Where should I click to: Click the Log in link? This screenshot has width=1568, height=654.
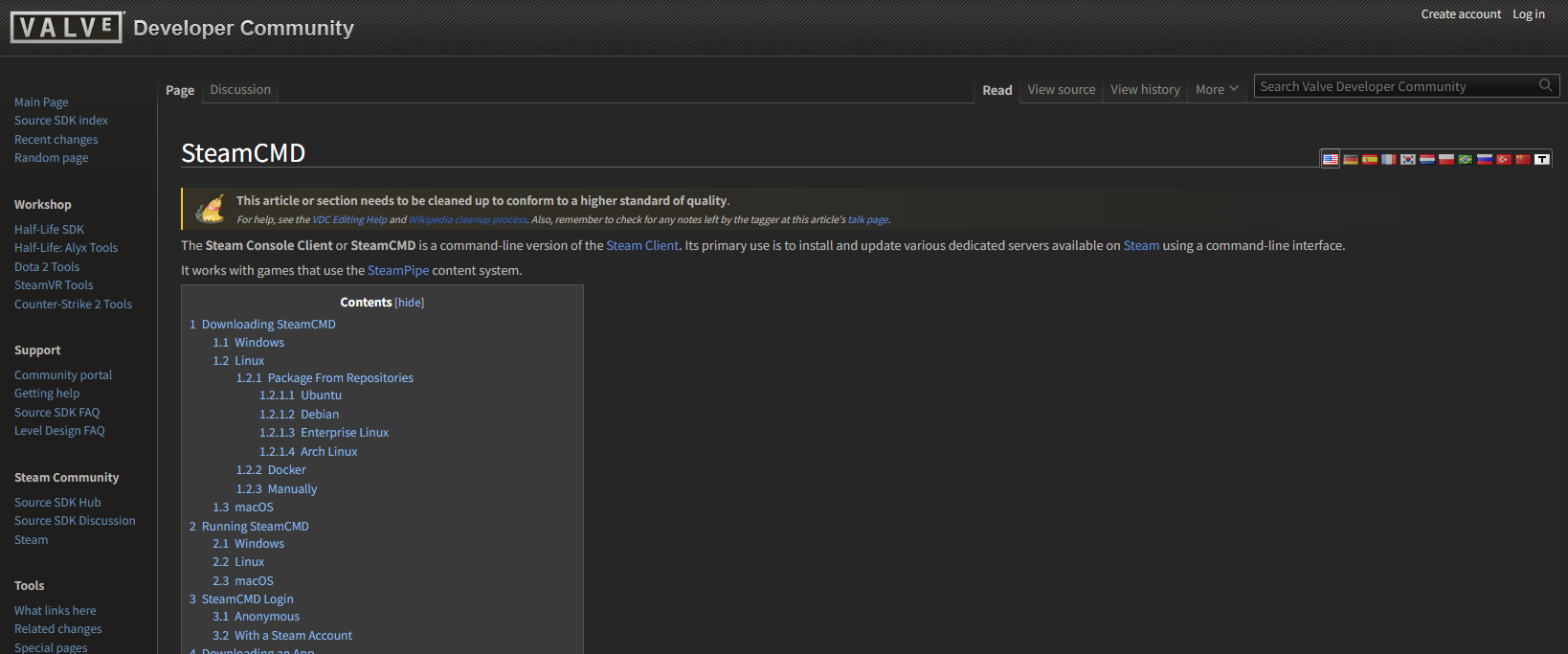[1529, 14]
